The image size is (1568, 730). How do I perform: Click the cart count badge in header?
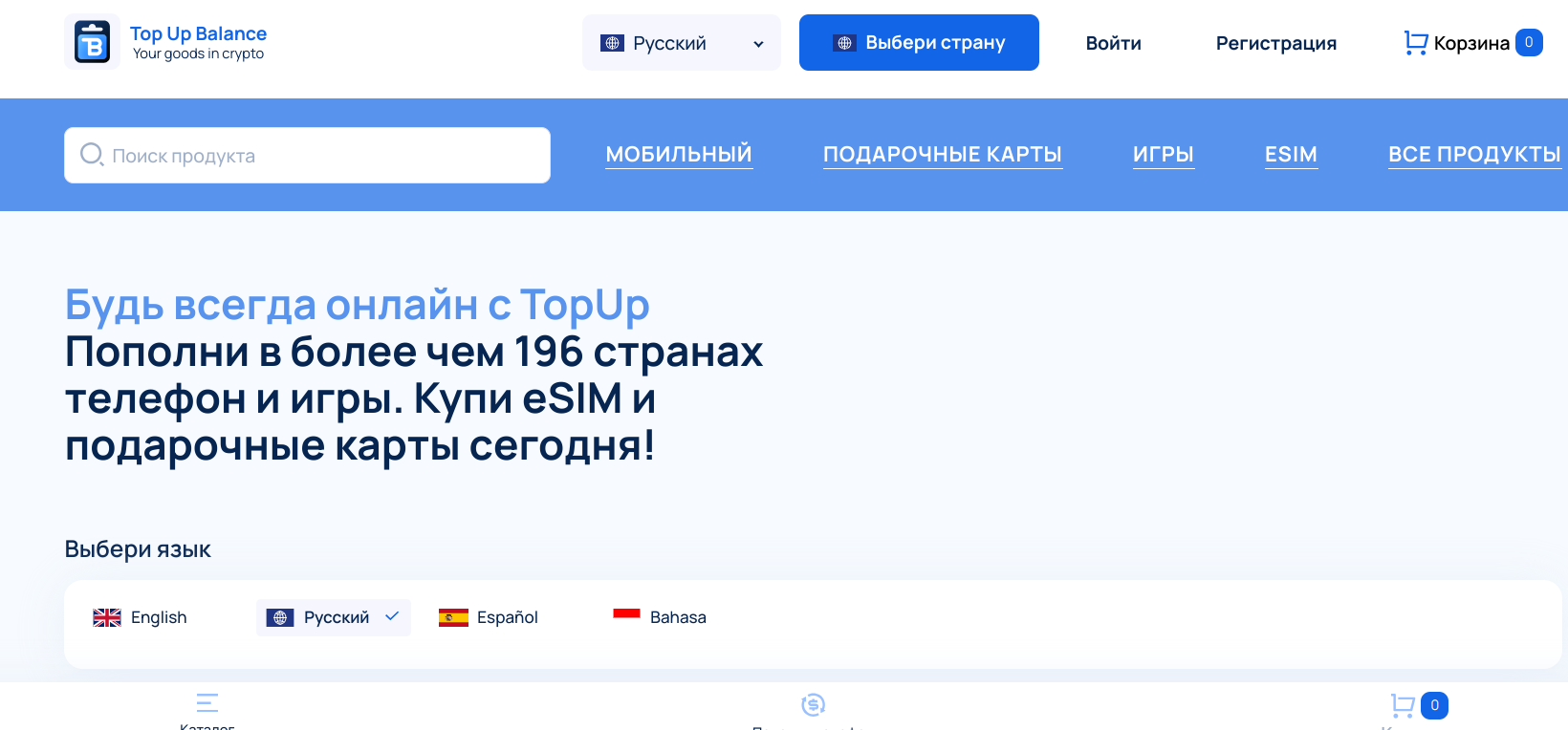click(x=1529, y=42)
